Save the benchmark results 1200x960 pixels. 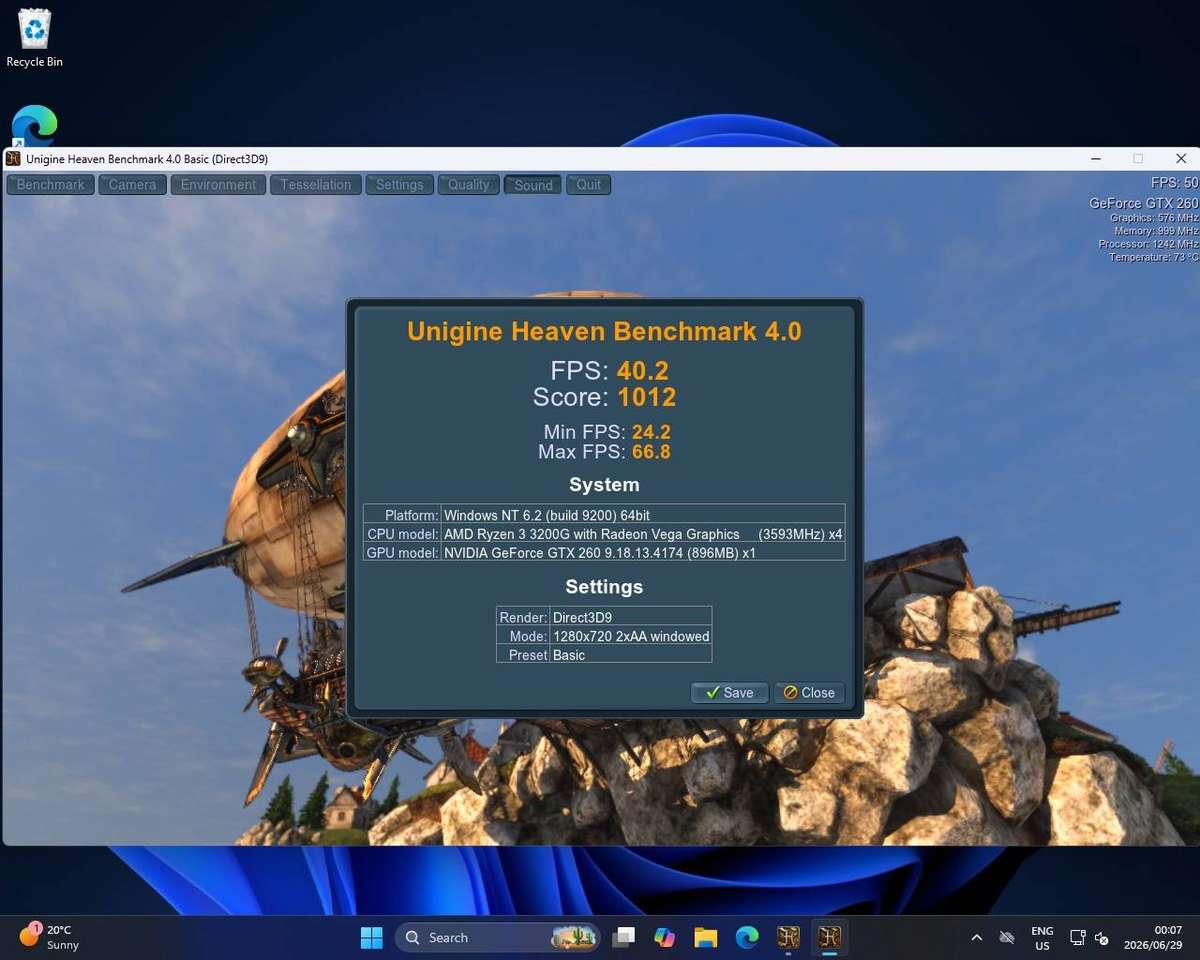coord(729,693)
